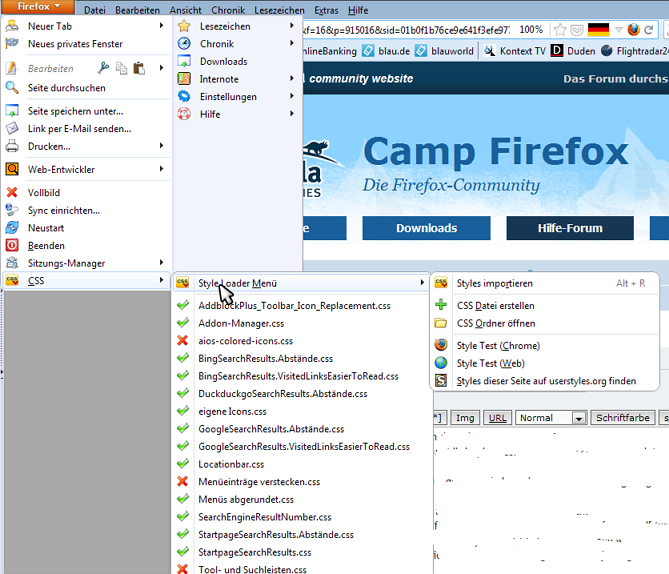Click the red Beenden power icon
This screenshot has height=574, width=669.
click(x=12, y=245)
